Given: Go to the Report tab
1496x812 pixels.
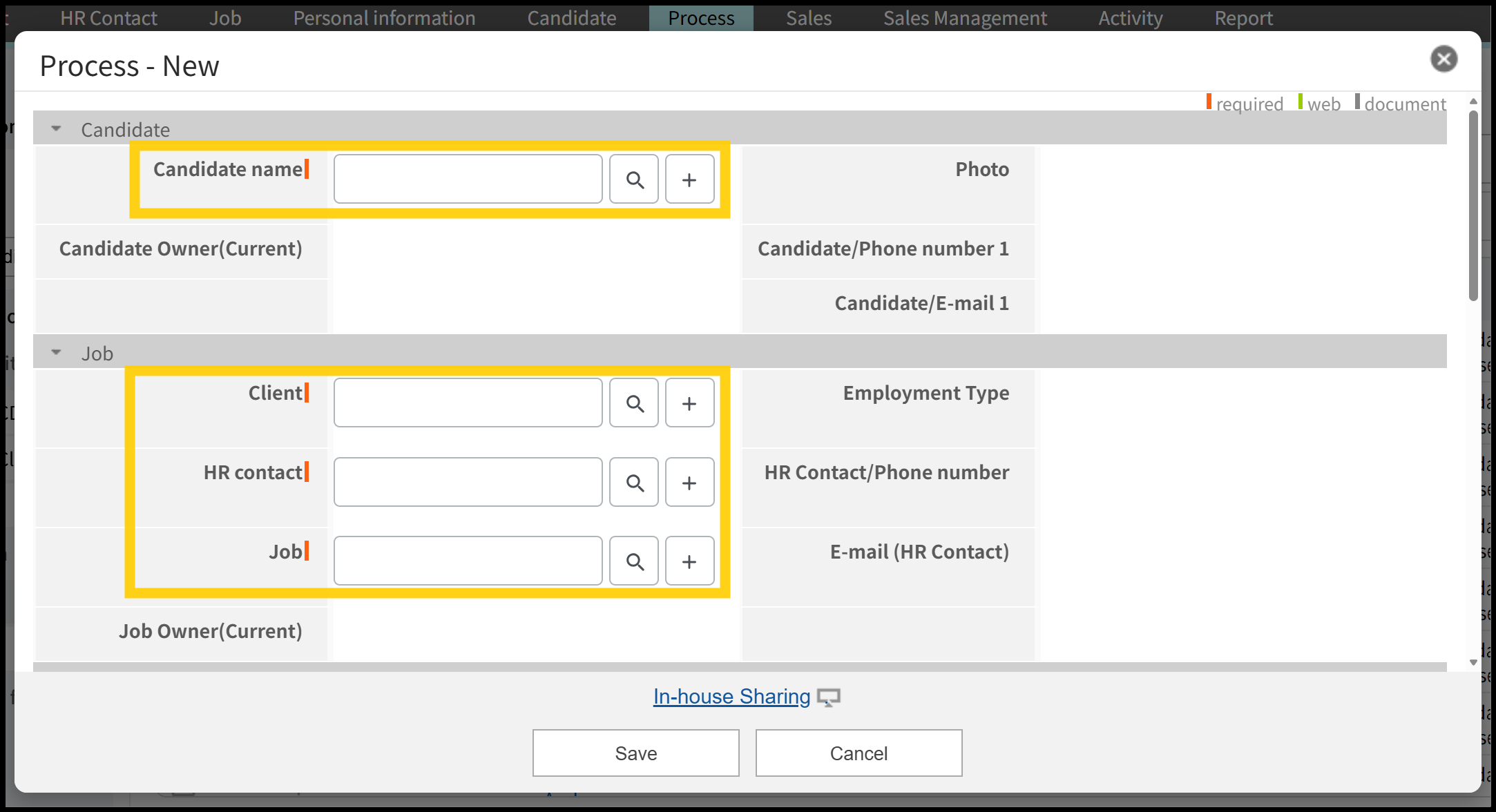Looking at the screenshot, I should tap(1243, 18).
